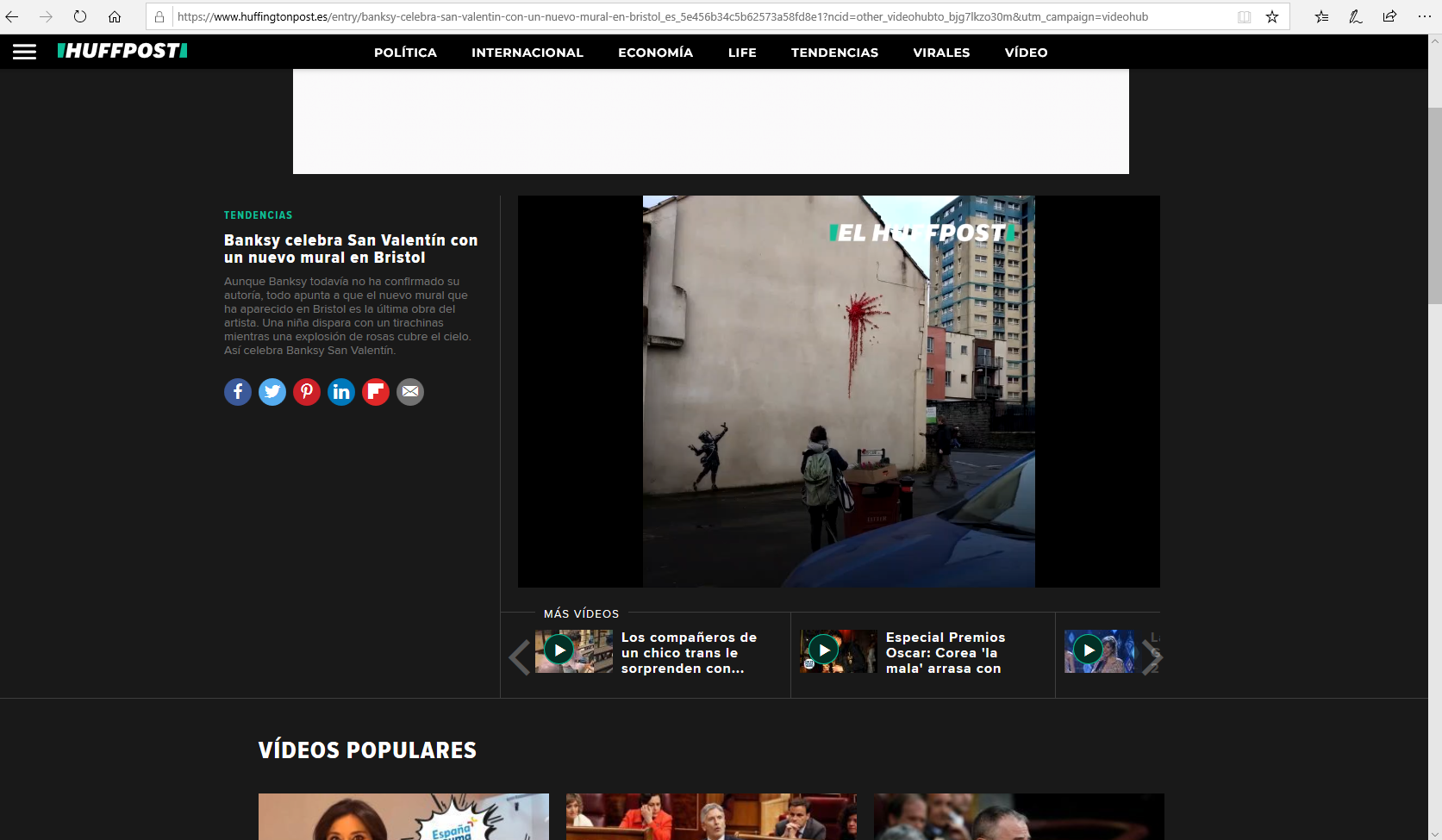Play the Banksy mural video

(x=839, y=392)
